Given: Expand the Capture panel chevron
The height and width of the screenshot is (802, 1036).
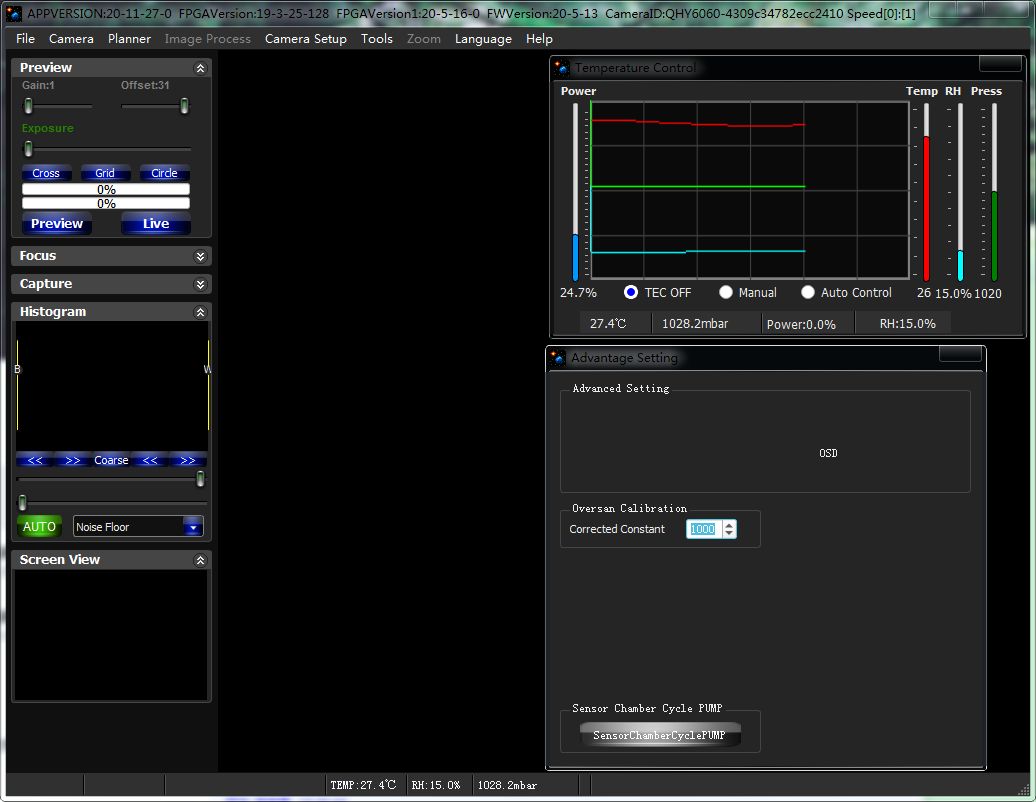Looking at the screenshot, I should [x=200, y=284].
